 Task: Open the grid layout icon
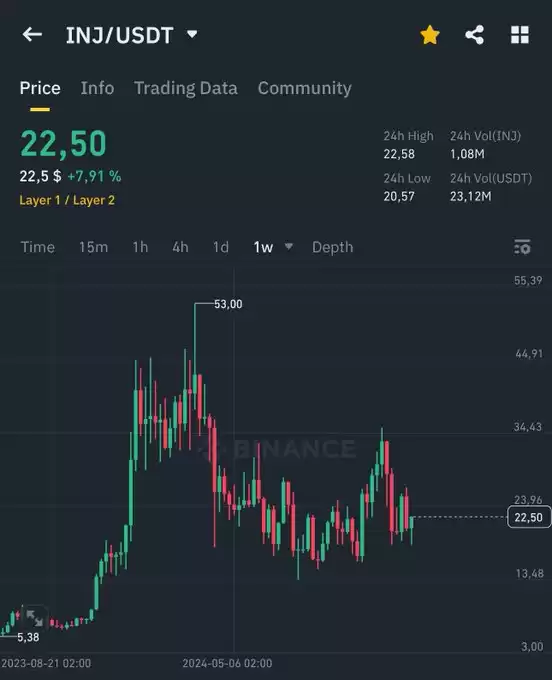pyautogui.click(x=519, y=35)
